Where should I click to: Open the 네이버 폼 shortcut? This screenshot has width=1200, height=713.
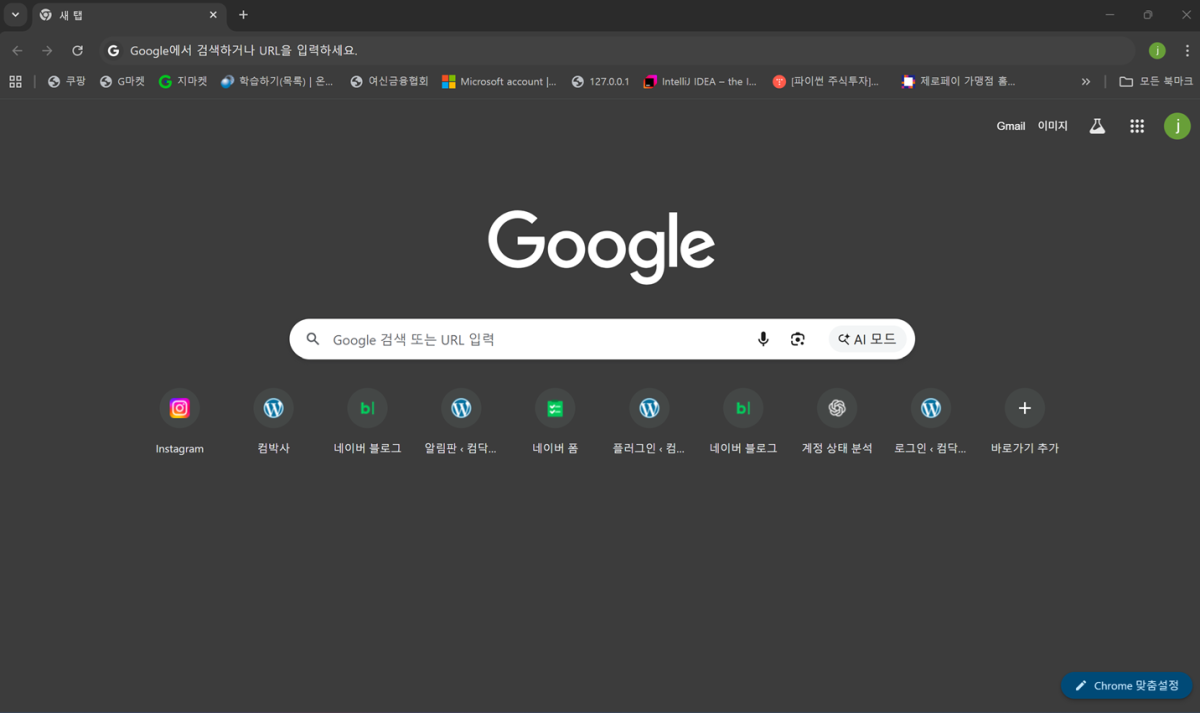[x=555, y=422]
